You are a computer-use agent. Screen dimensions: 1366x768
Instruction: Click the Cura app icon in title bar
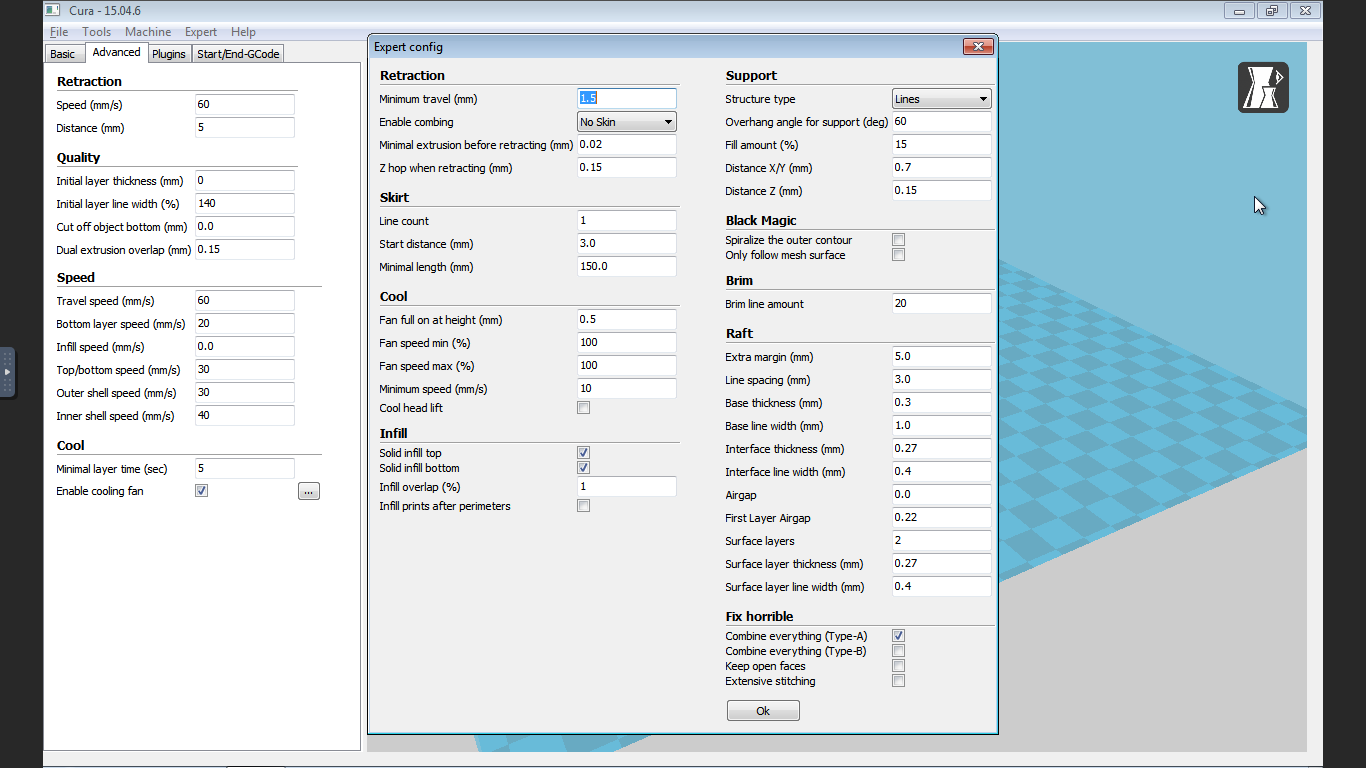[52, 10]
